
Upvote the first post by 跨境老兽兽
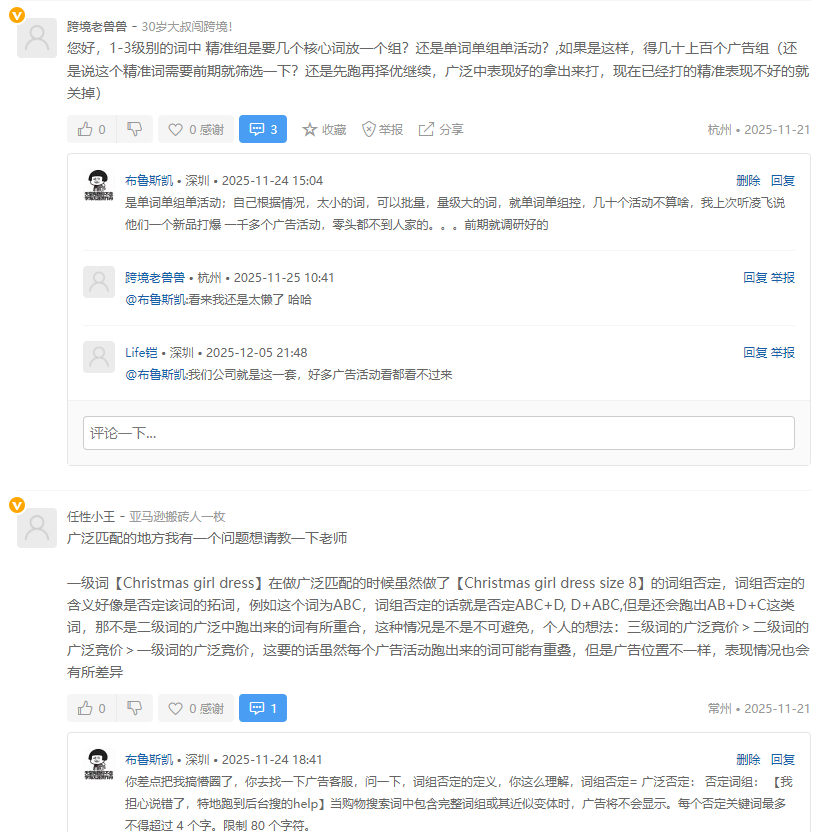[x=92, y=129]
